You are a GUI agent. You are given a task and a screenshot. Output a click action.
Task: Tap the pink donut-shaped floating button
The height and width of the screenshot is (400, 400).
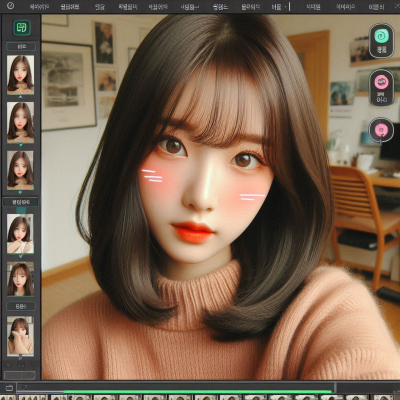pos(381,130)
